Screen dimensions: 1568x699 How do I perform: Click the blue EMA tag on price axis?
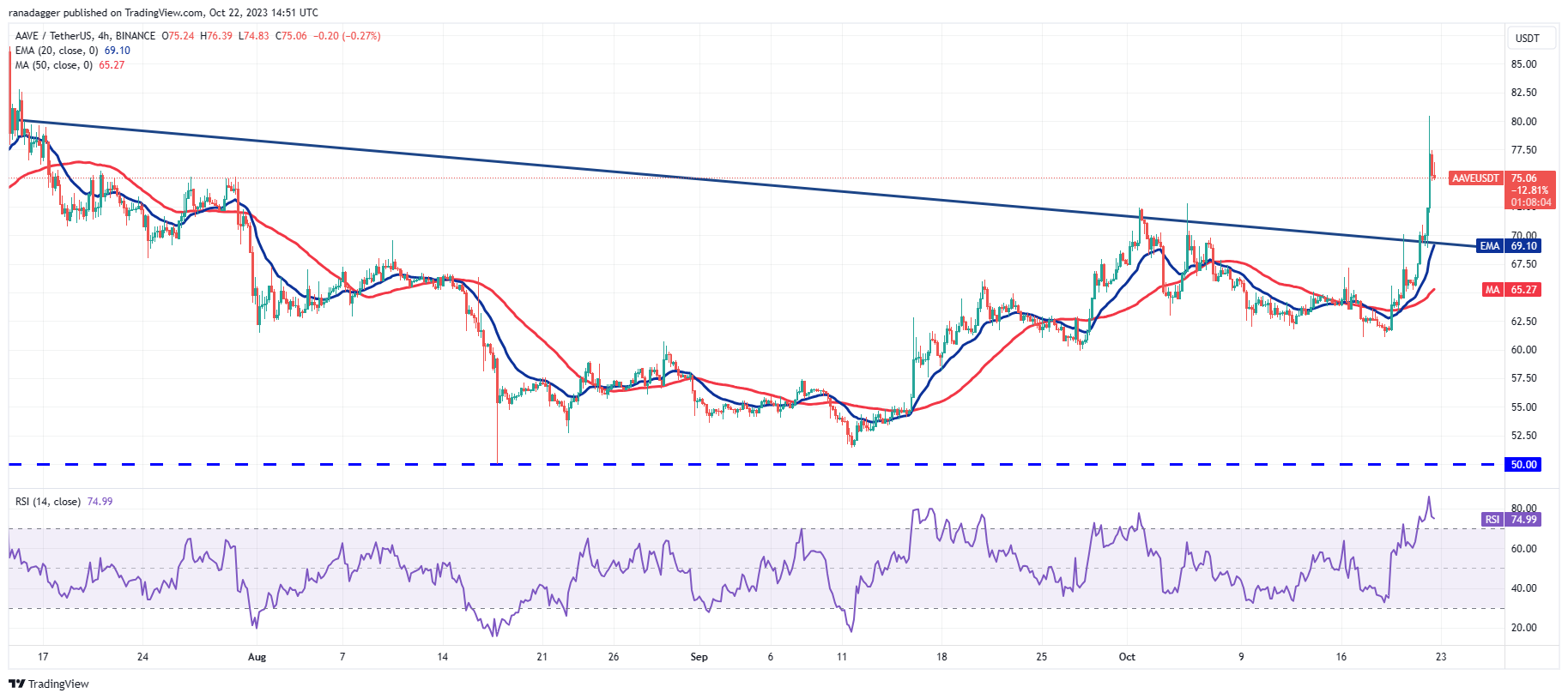pyautogui.click(x=1489, y=246)
